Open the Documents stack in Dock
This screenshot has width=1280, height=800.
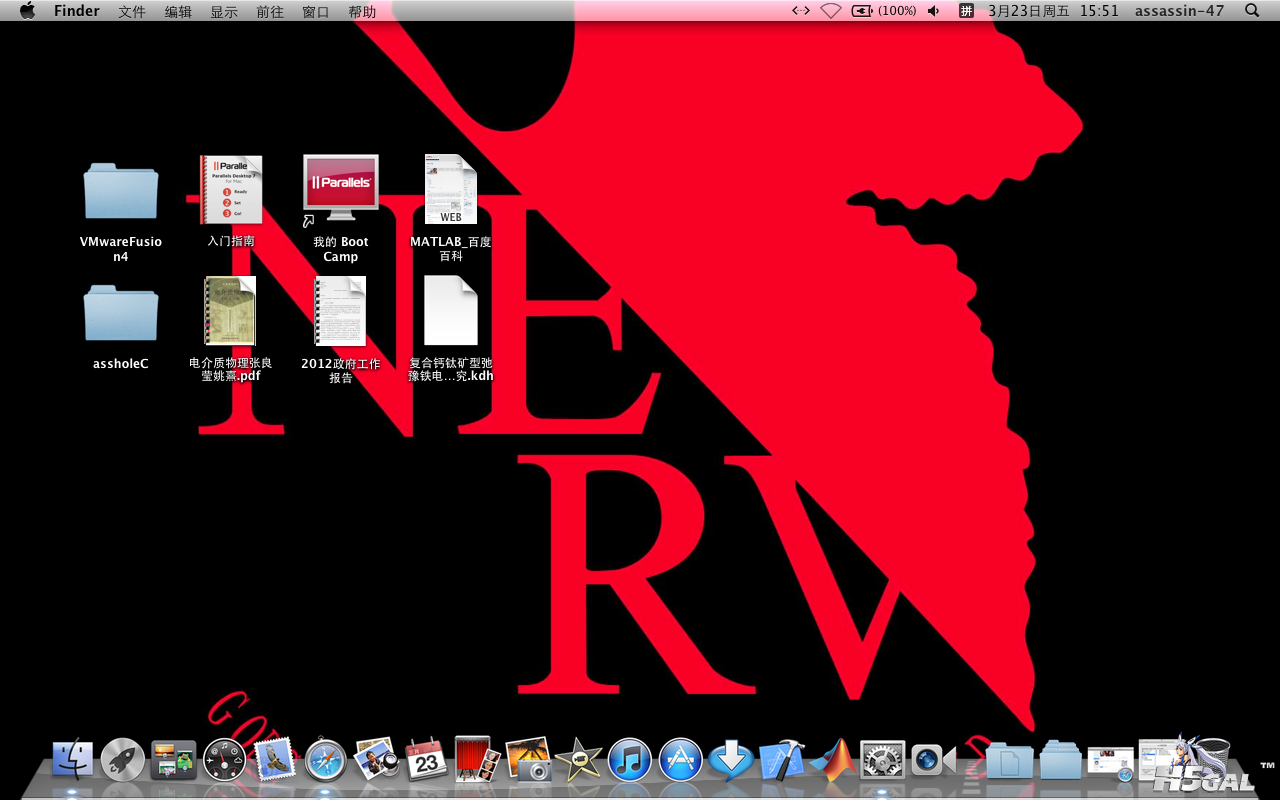[1010, 761]
